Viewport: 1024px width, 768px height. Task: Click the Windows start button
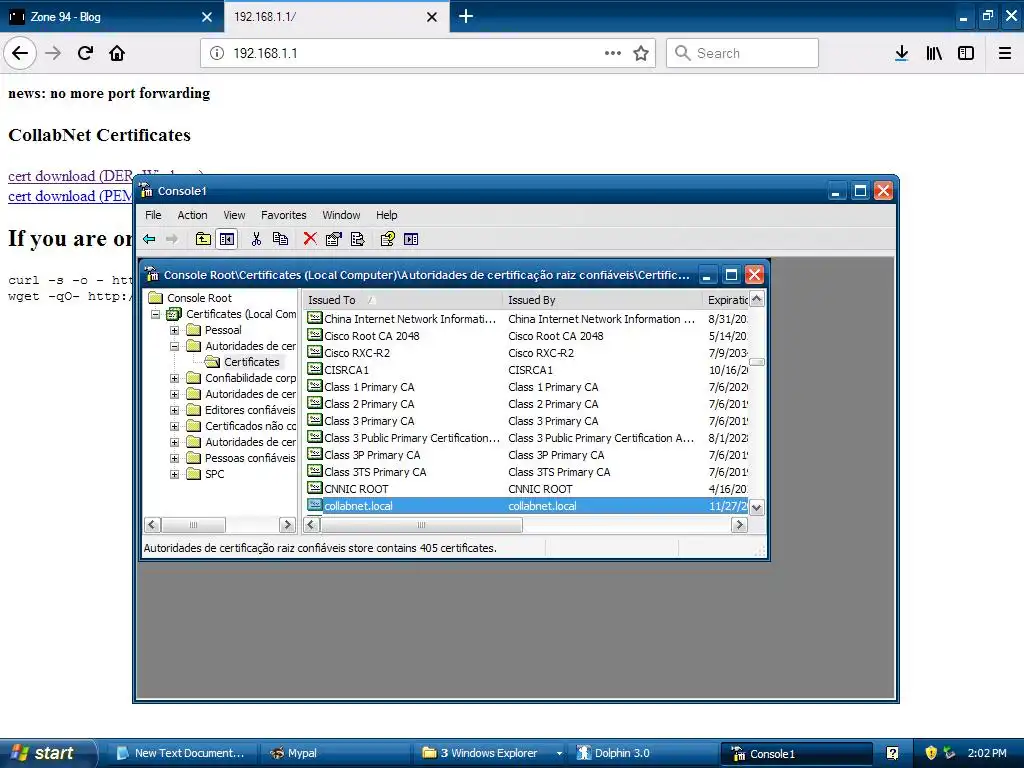pos(47,753)
